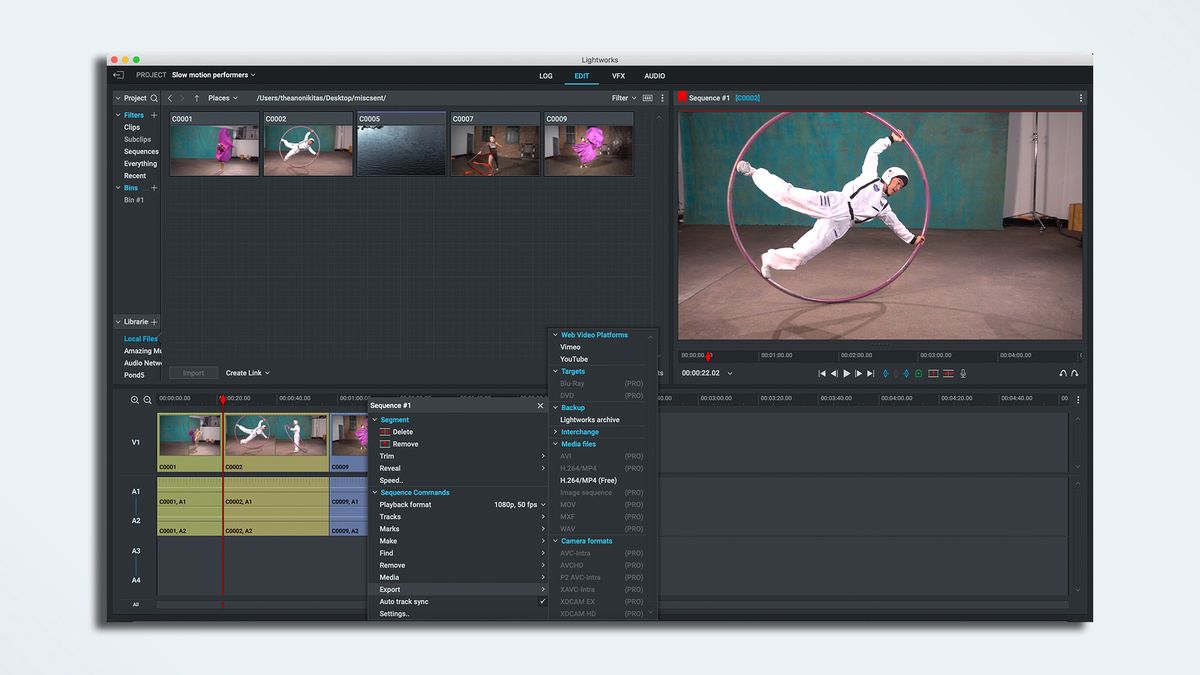Open the Create Link dropdown

coord(247,373)
